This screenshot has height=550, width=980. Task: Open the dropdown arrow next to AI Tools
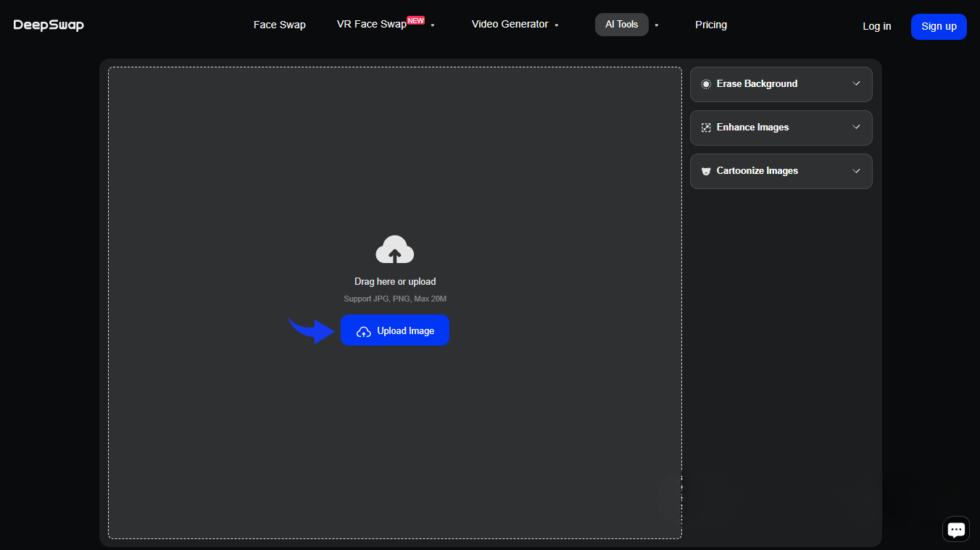point(657,26)
